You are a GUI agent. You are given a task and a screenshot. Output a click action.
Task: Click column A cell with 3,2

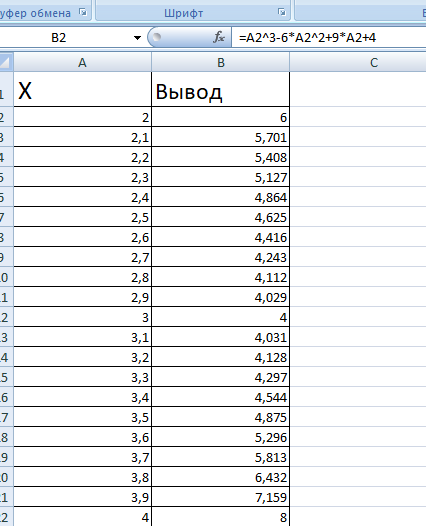click(x=83, y=357)
